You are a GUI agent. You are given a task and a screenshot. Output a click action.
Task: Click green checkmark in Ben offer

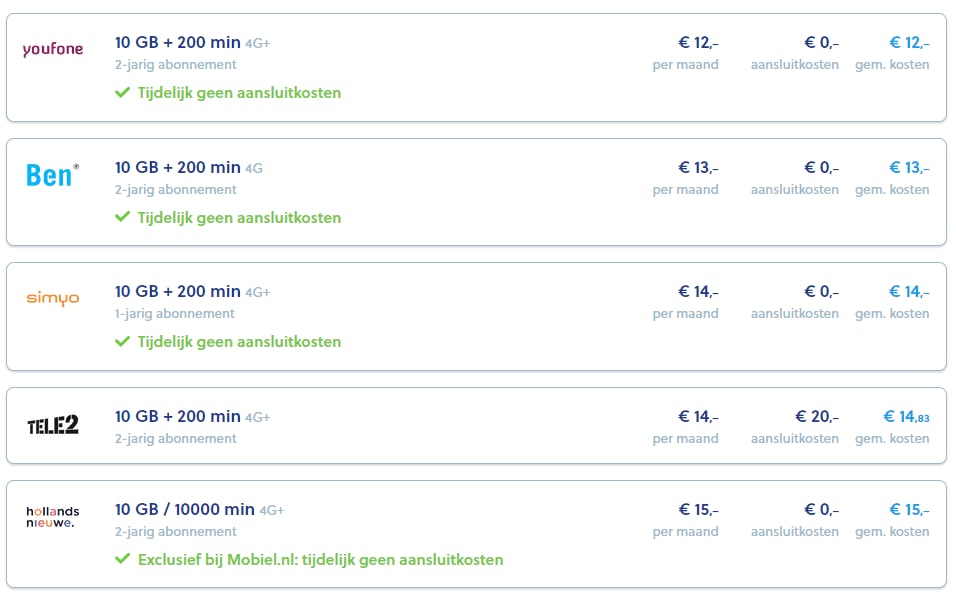tap(123, 217)
